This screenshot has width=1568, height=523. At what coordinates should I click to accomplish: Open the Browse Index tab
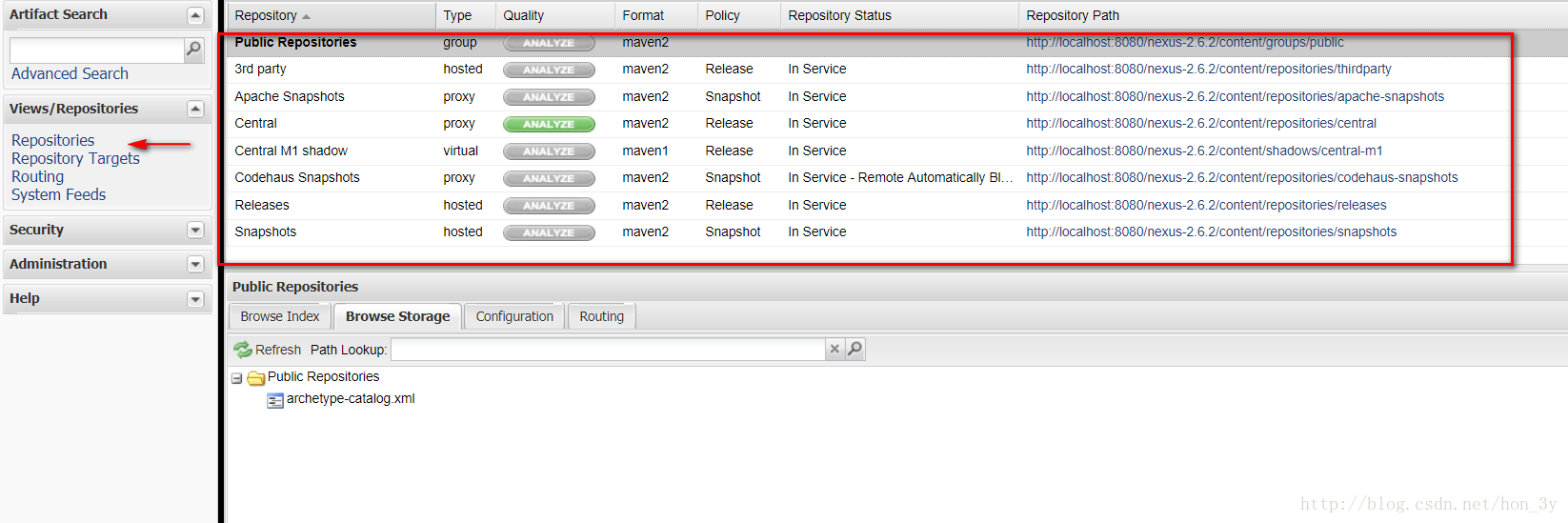click(x=280, y=316)
